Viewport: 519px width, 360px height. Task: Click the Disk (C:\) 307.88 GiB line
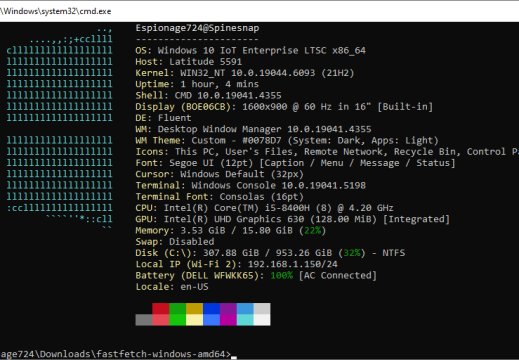tap(270, 253)
